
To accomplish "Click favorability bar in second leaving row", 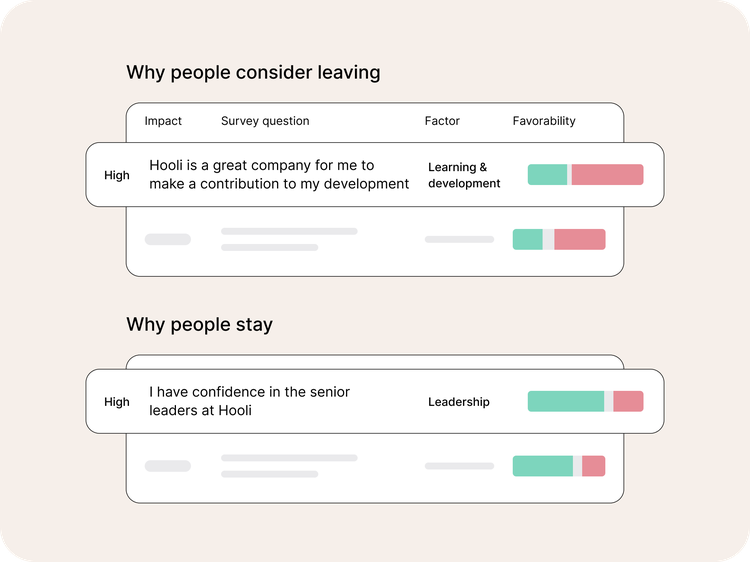I will [x=559, y=240].
